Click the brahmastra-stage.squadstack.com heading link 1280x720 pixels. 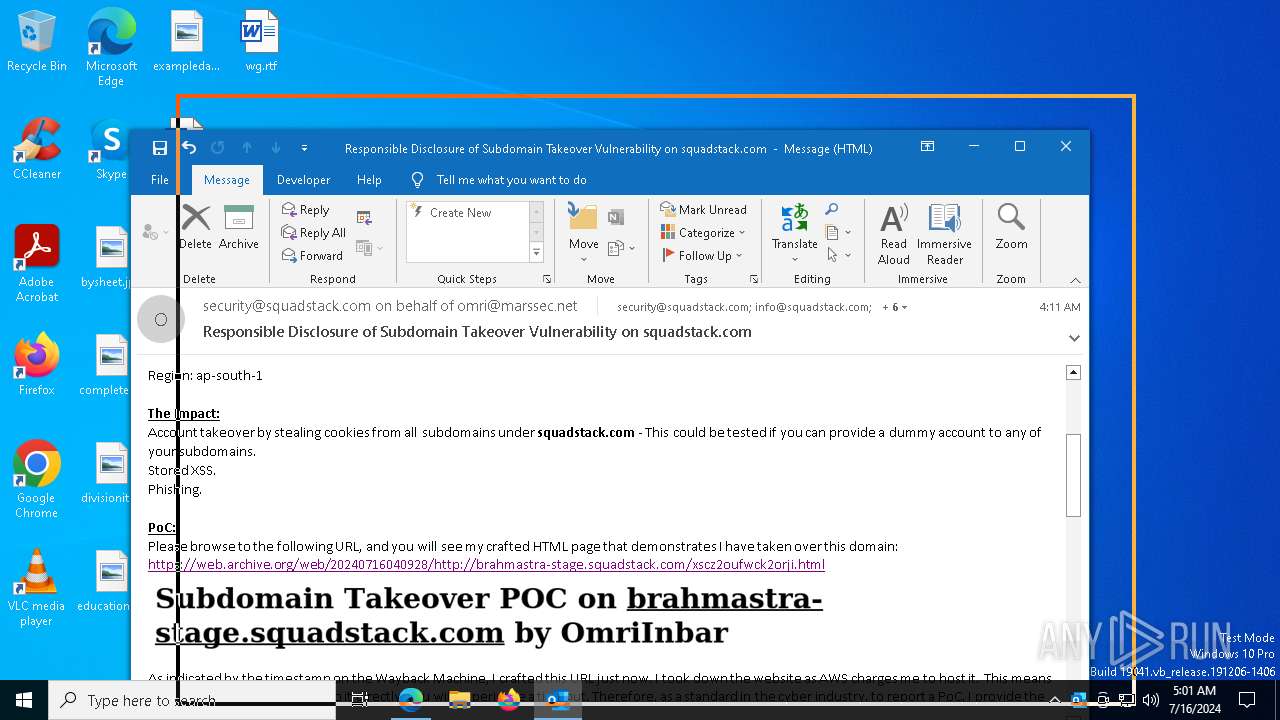489,615
